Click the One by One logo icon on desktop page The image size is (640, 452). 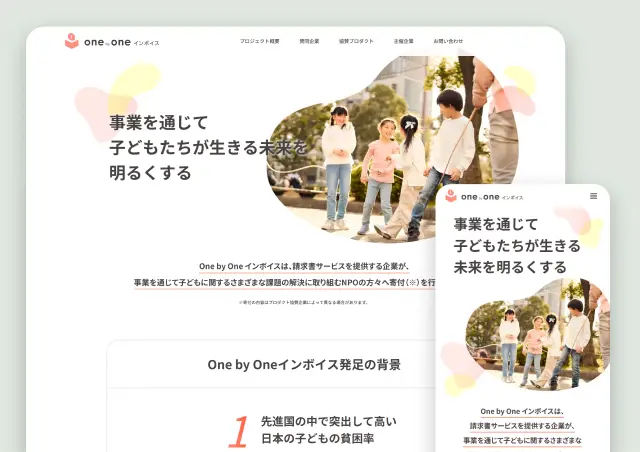71,41
